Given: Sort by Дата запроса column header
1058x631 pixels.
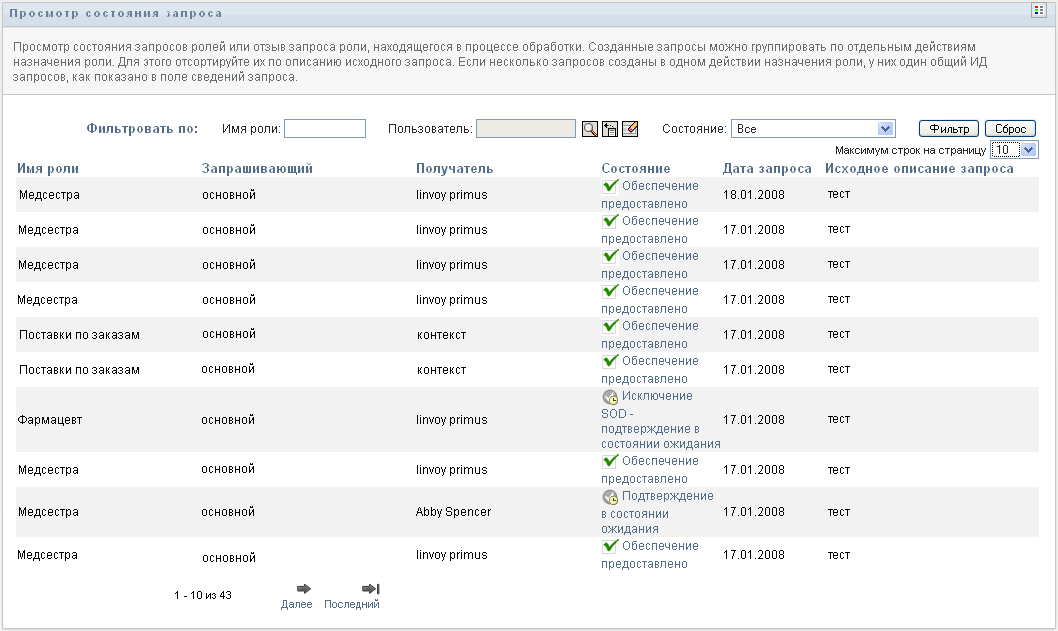Looking at the screenshot, I should pyautogui.click(x=767, y=168).
